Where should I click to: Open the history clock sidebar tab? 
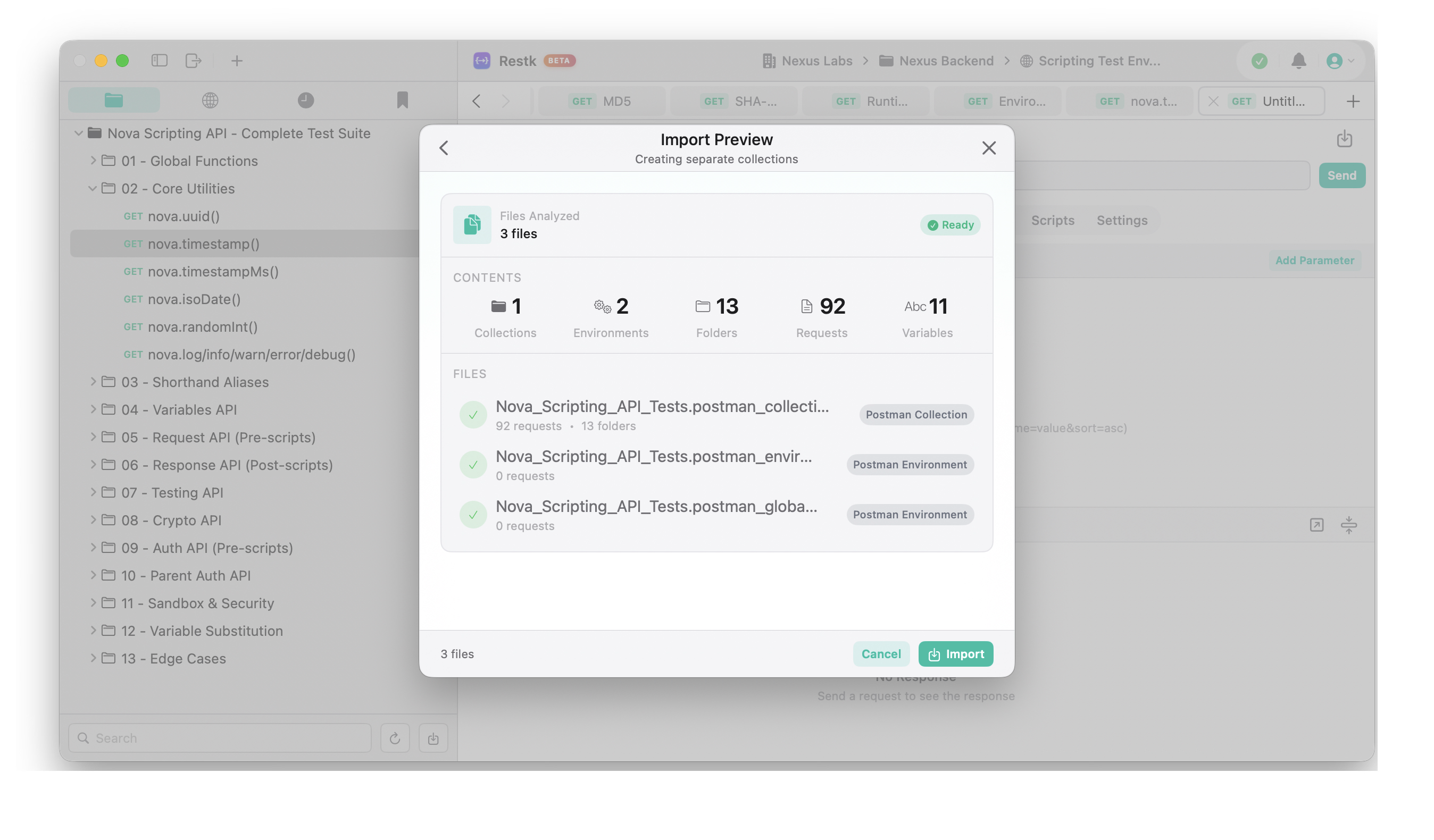pos(306,100)
